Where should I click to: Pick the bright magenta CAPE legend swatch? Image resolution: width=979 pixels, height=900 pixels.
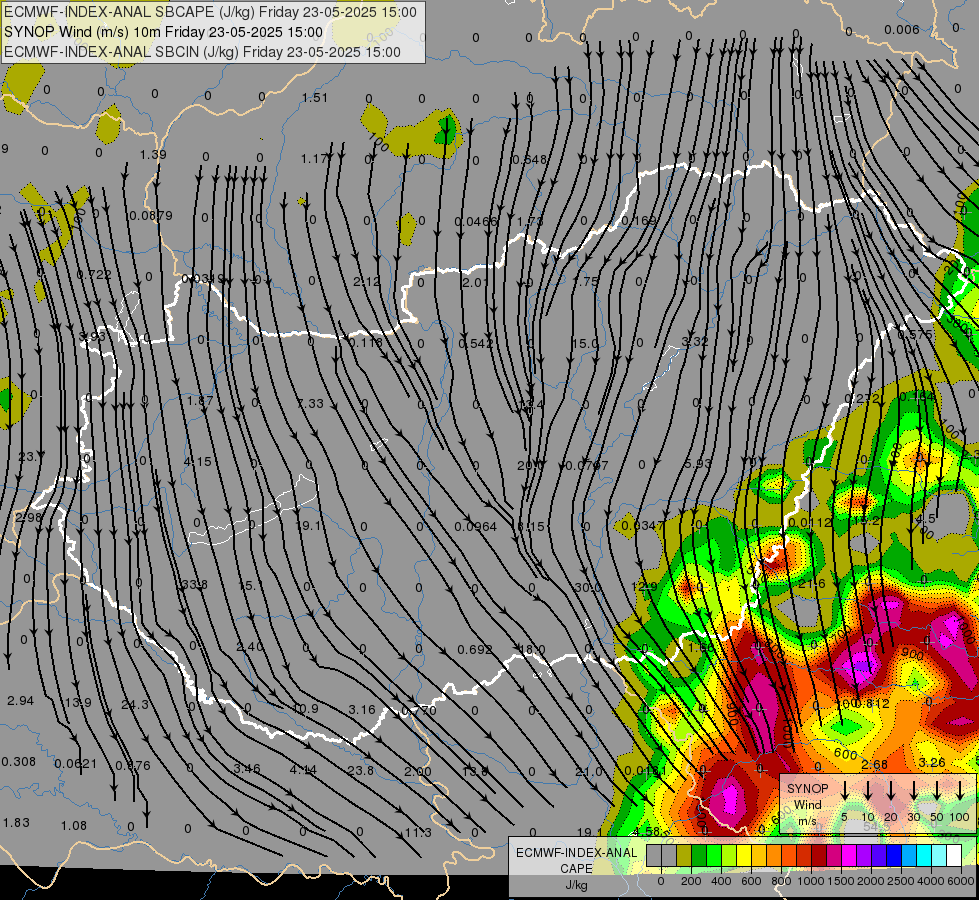pos(849,856)
